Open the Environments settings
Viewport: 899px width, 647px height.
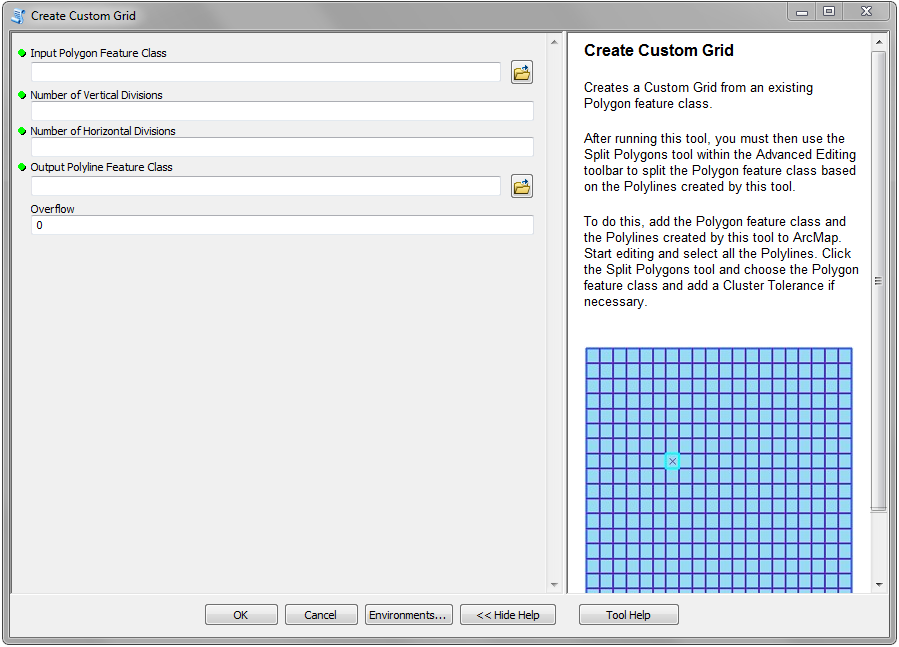[408, 615]
